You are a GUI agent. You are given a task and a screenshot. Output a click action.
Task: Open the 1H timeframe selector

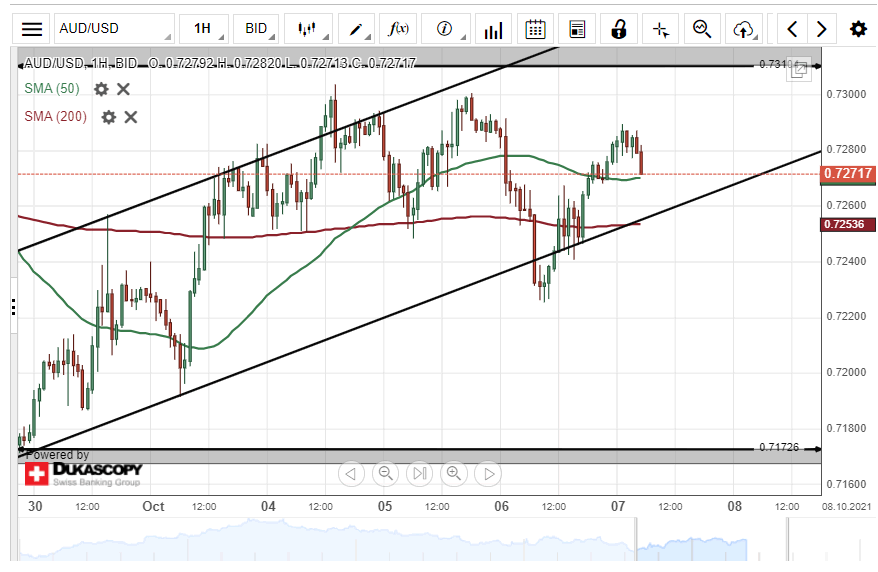203,29
